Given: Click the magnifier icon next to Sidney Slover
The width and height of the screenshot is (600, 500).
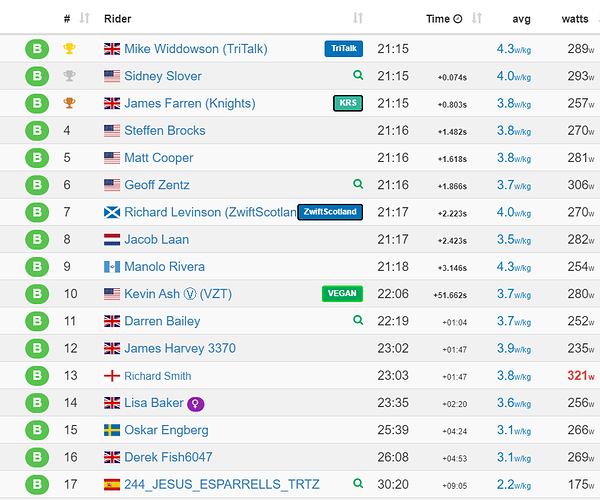Looking at the screenshot, I should coord(358,75).
